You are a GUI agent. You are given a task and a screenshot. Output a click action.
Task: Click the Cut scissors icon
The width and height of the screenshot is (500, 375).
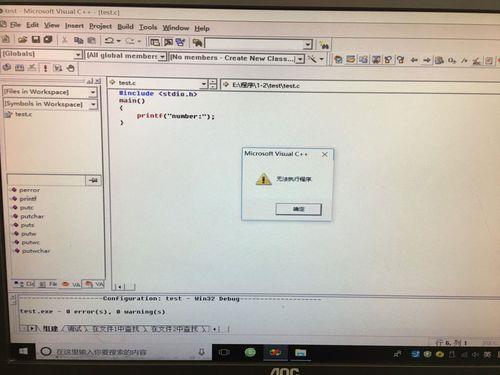(65, 40)
